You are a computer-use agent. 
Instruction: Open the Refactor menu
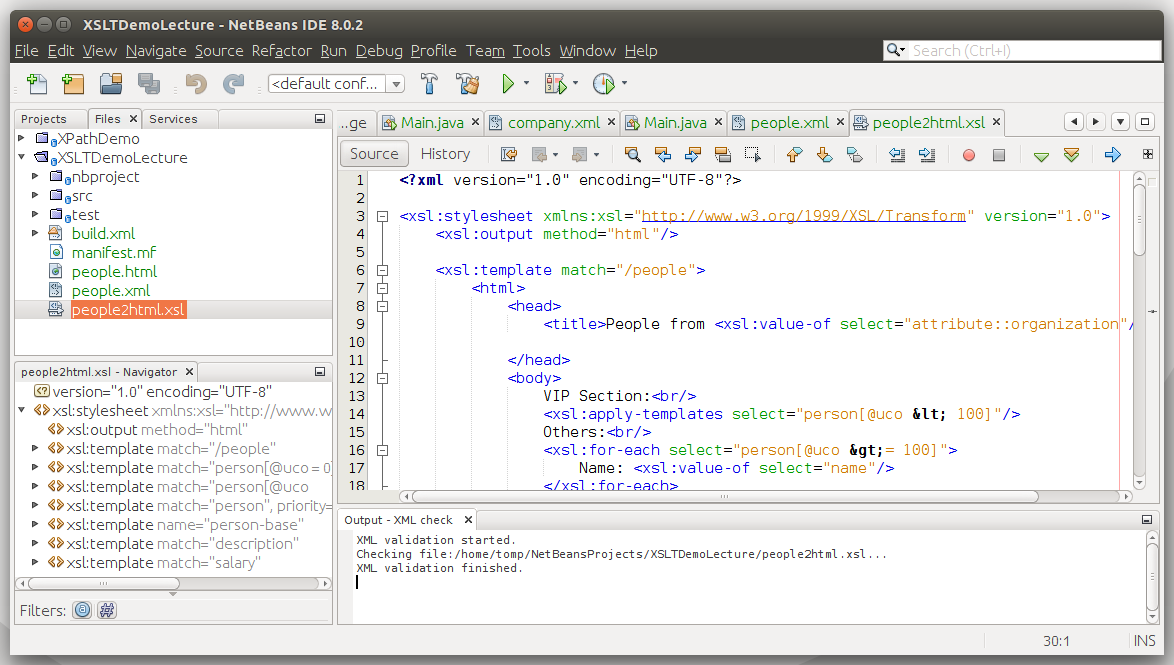click(282, 51)
